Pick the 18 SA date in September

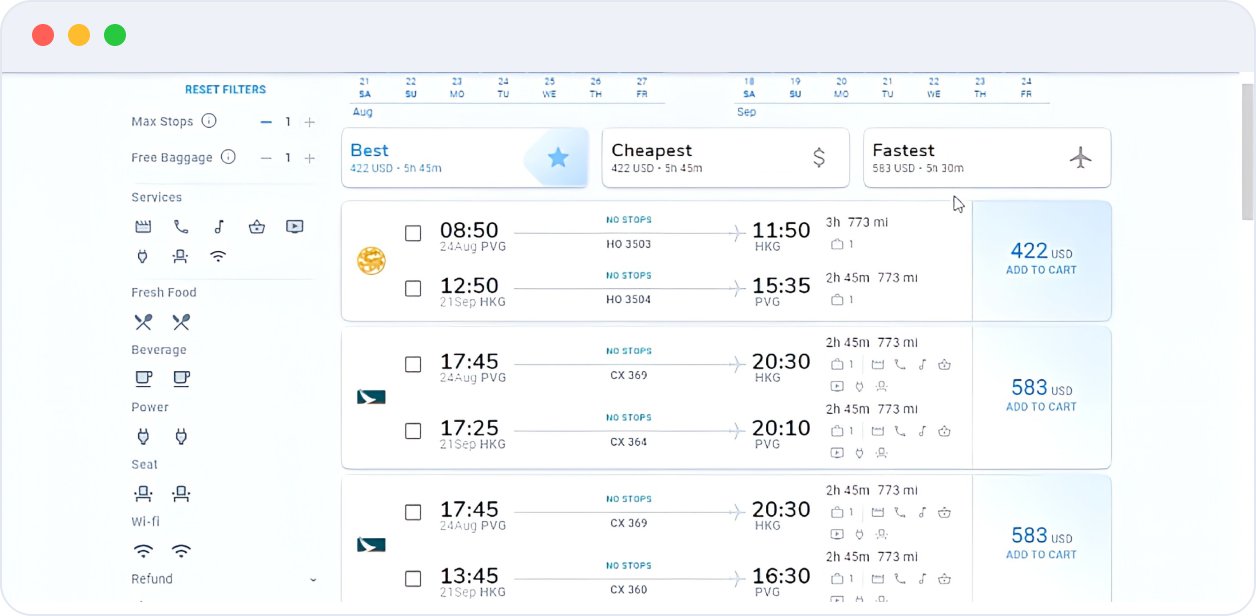pyautogui.click(x=749, y=88)
